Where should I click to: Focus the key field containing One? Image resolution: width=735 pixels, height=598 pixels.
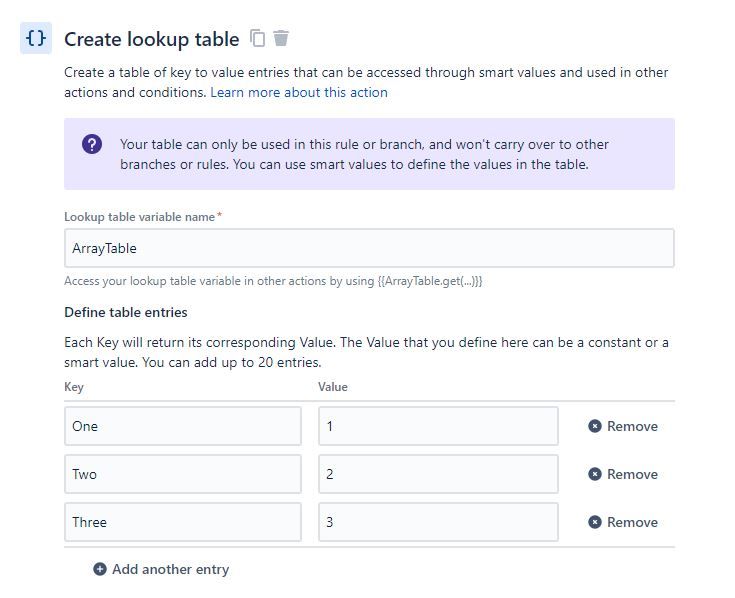click(x=183, y=426)
